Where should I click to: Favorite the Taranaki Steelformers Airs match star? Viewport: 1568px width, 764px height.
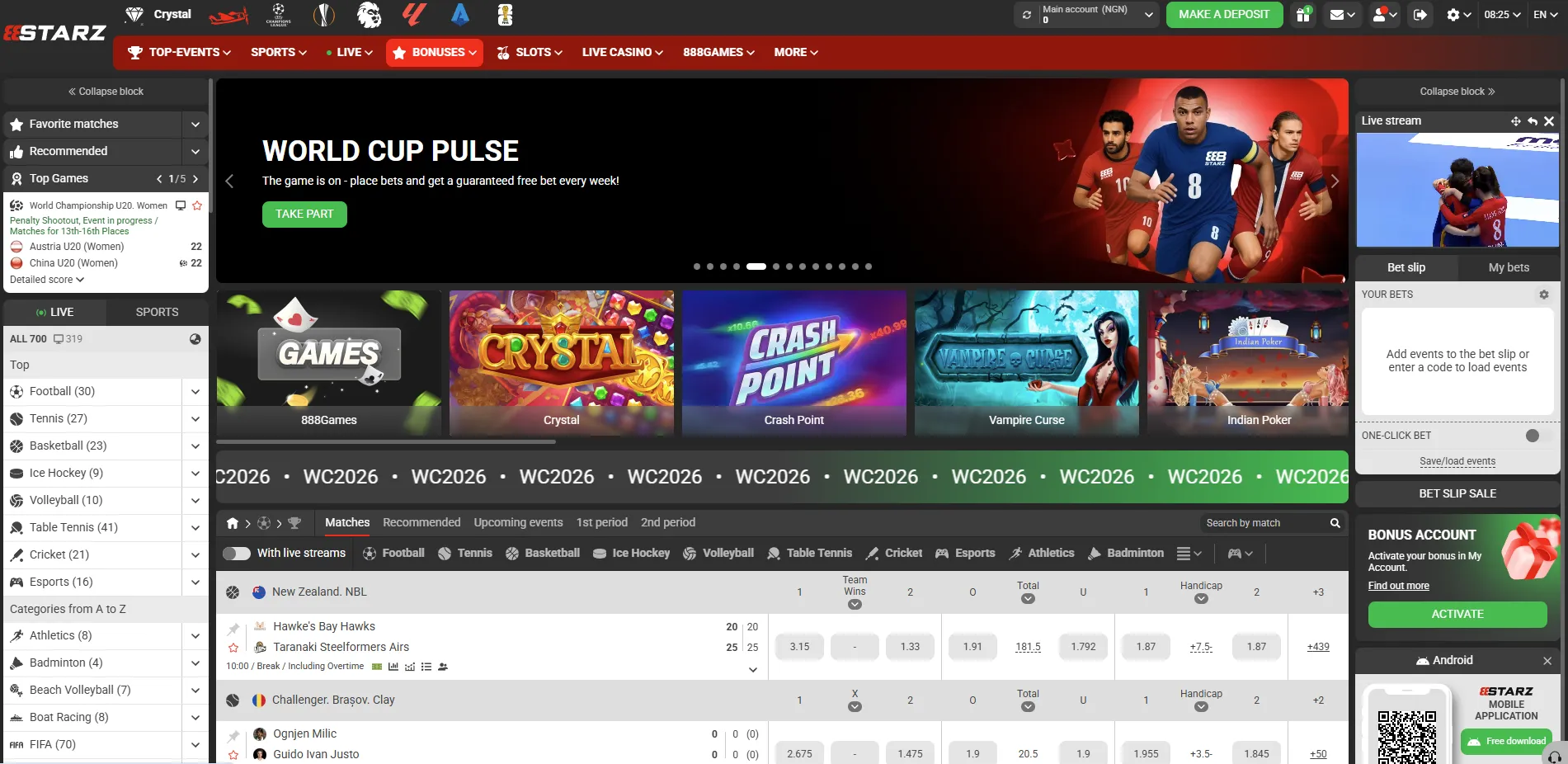click(x=233, y=648)
